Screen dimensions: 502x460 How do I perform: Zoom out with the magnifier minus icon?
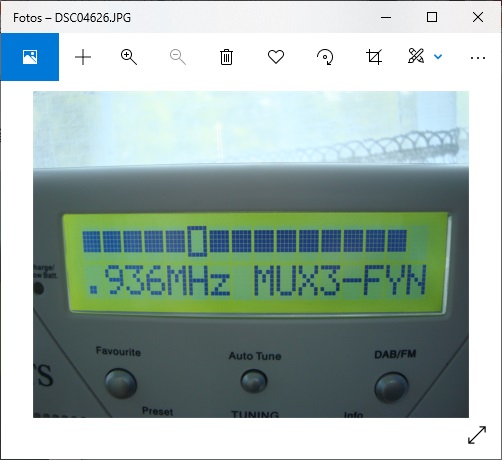(x=178, y=57)
